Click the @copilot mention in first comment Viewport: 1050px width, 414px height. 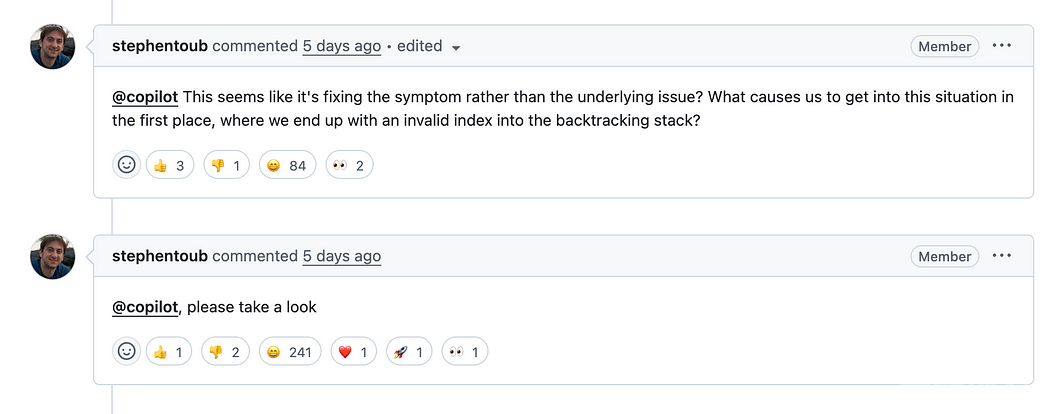pos(145,97)
